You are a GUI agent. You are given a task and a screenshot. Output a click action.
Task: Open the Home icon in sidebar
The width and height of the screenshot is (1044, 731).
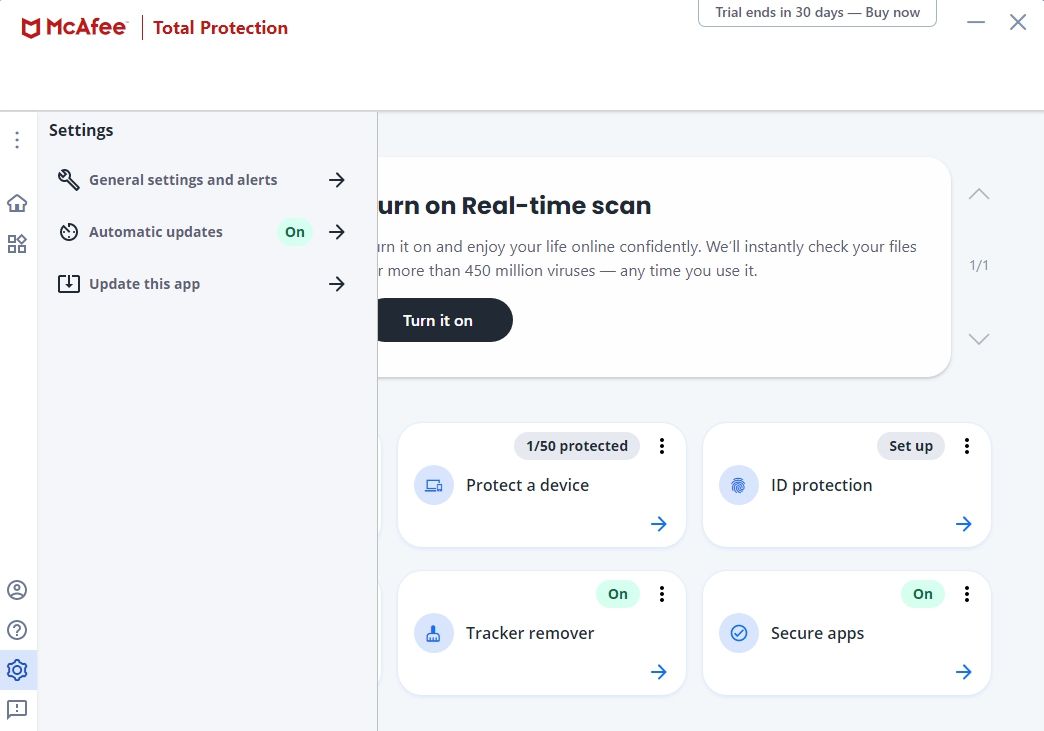click(17, 204)
